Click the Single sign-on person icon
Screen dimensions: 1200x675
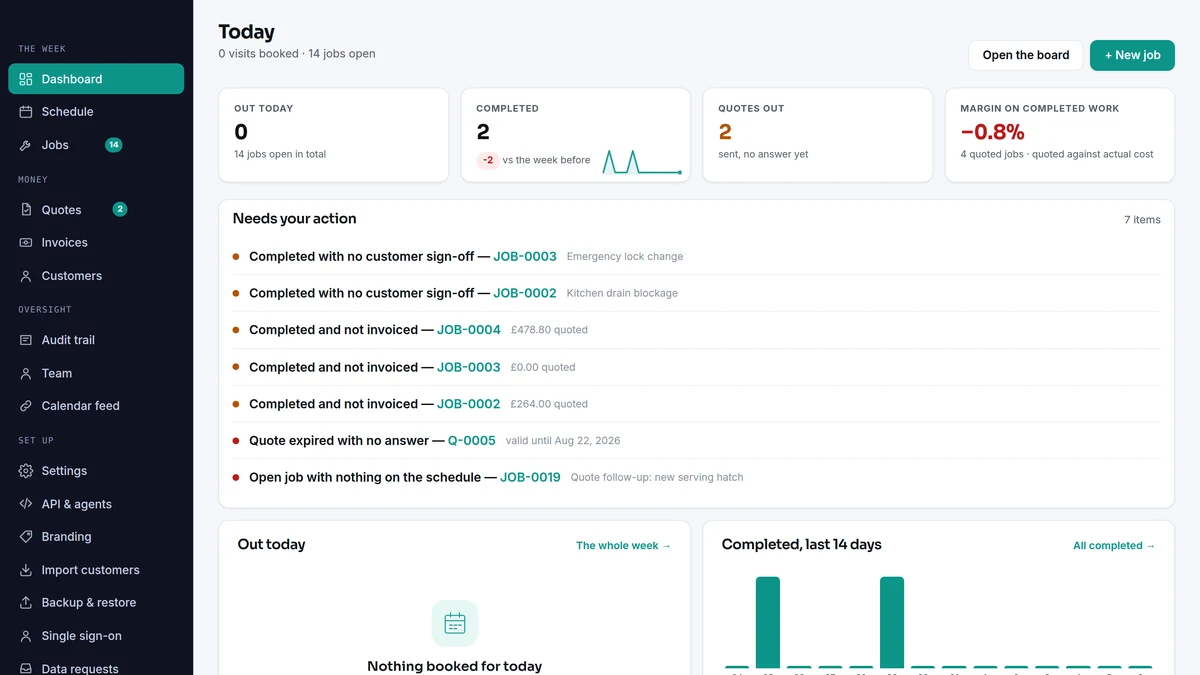[26, 636]
